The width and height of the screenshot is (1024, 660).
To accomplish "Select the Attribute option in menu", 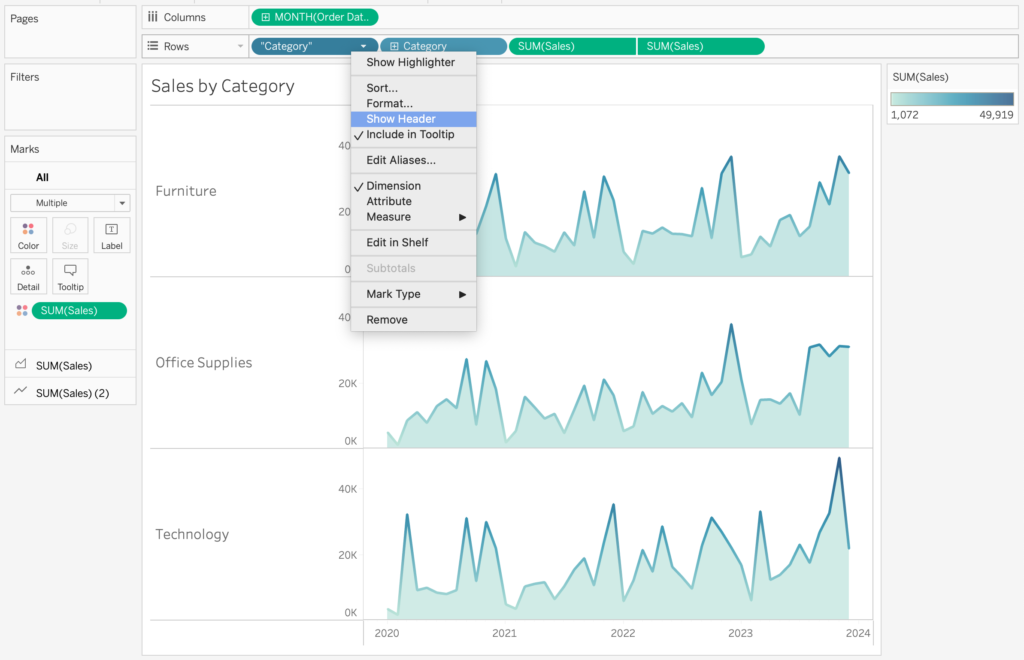I will 388,201.
